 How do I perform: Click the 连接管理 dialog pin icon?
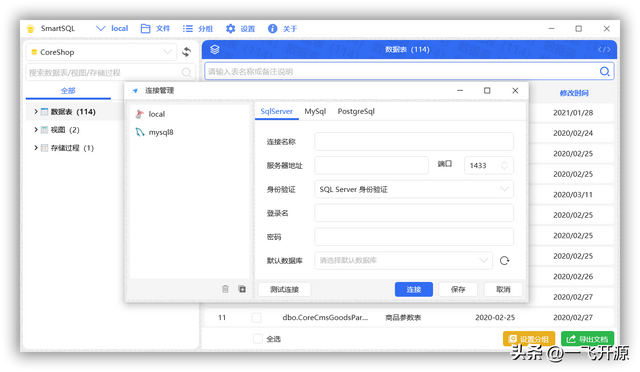click(135, 91)
